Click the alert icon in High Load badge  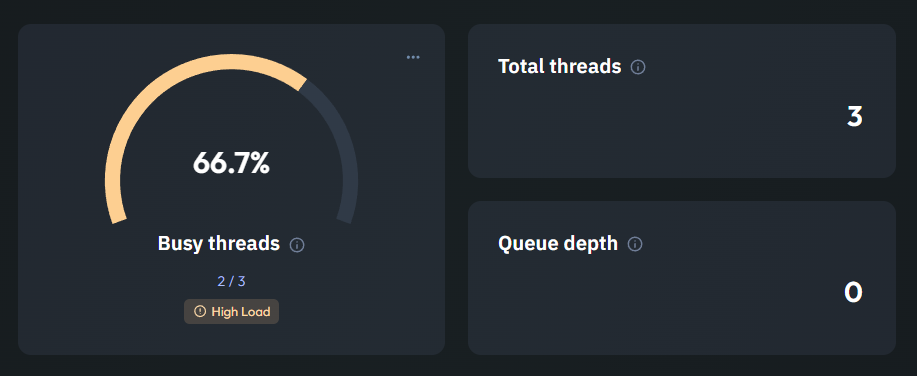pyautogui.click(x=200, y=312)
